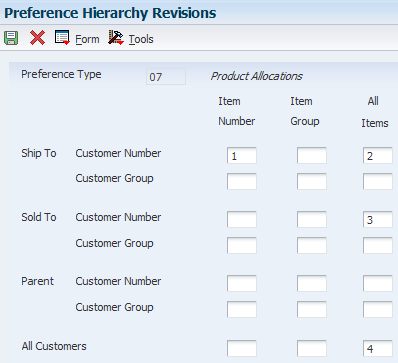
Task: Select Sold To Customer Number All Items field
Action: (x=378, y=219)
